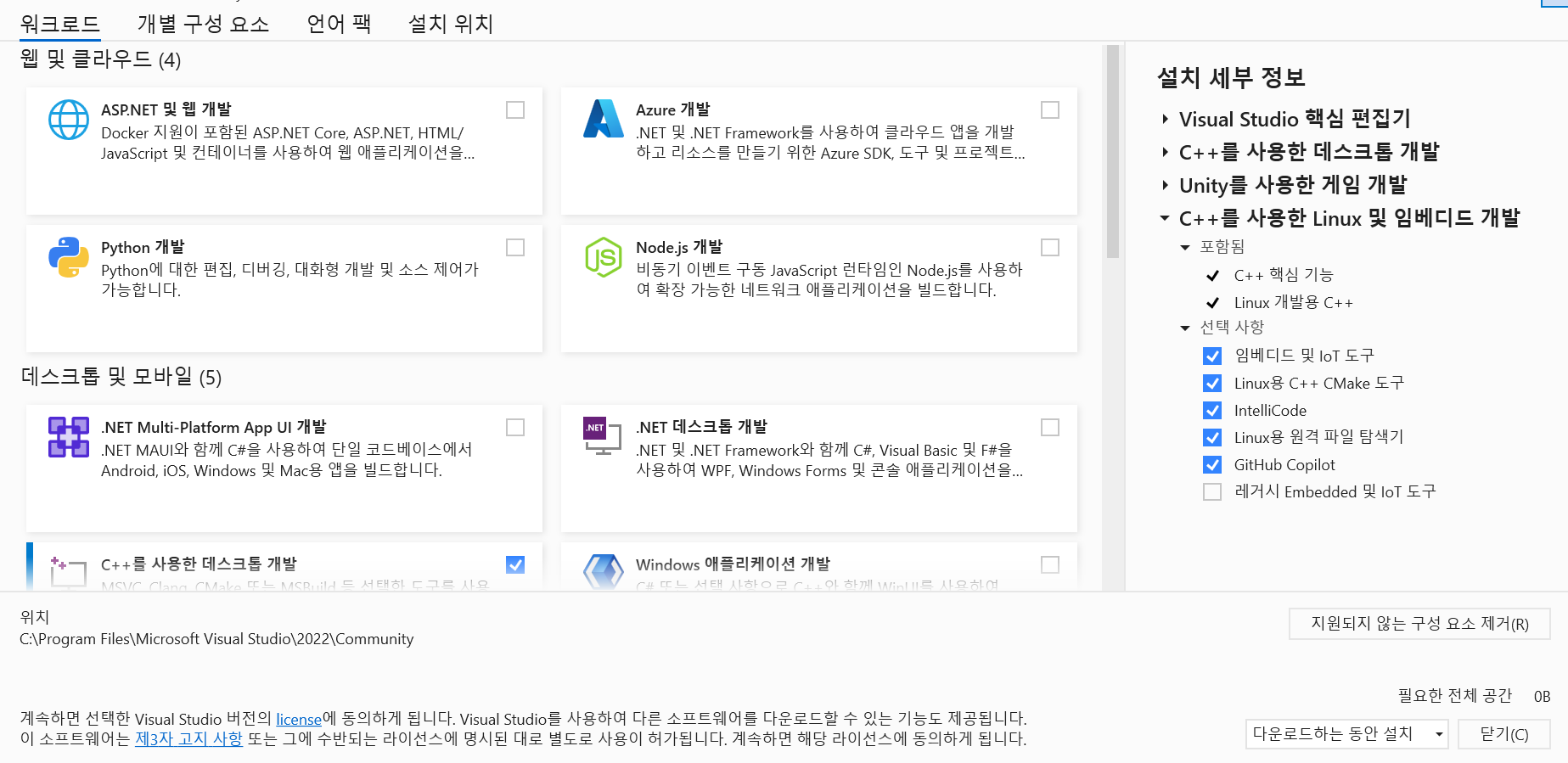The width and height of the screenshot is (1568, 763).
Task: Uncheck Linux용 C++ CMake 도구 option
Action: 1212,384
